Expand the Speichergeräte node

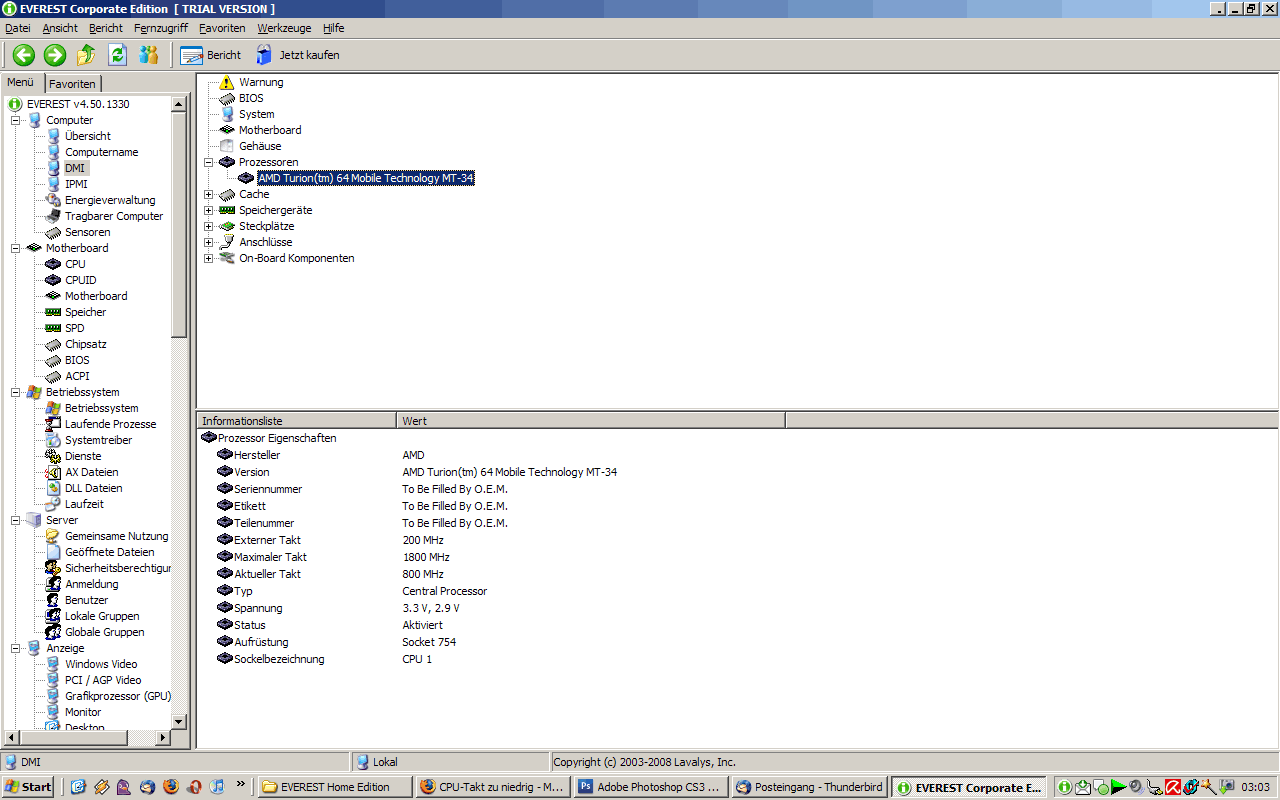pyautogui.click(x=209, y=210)
